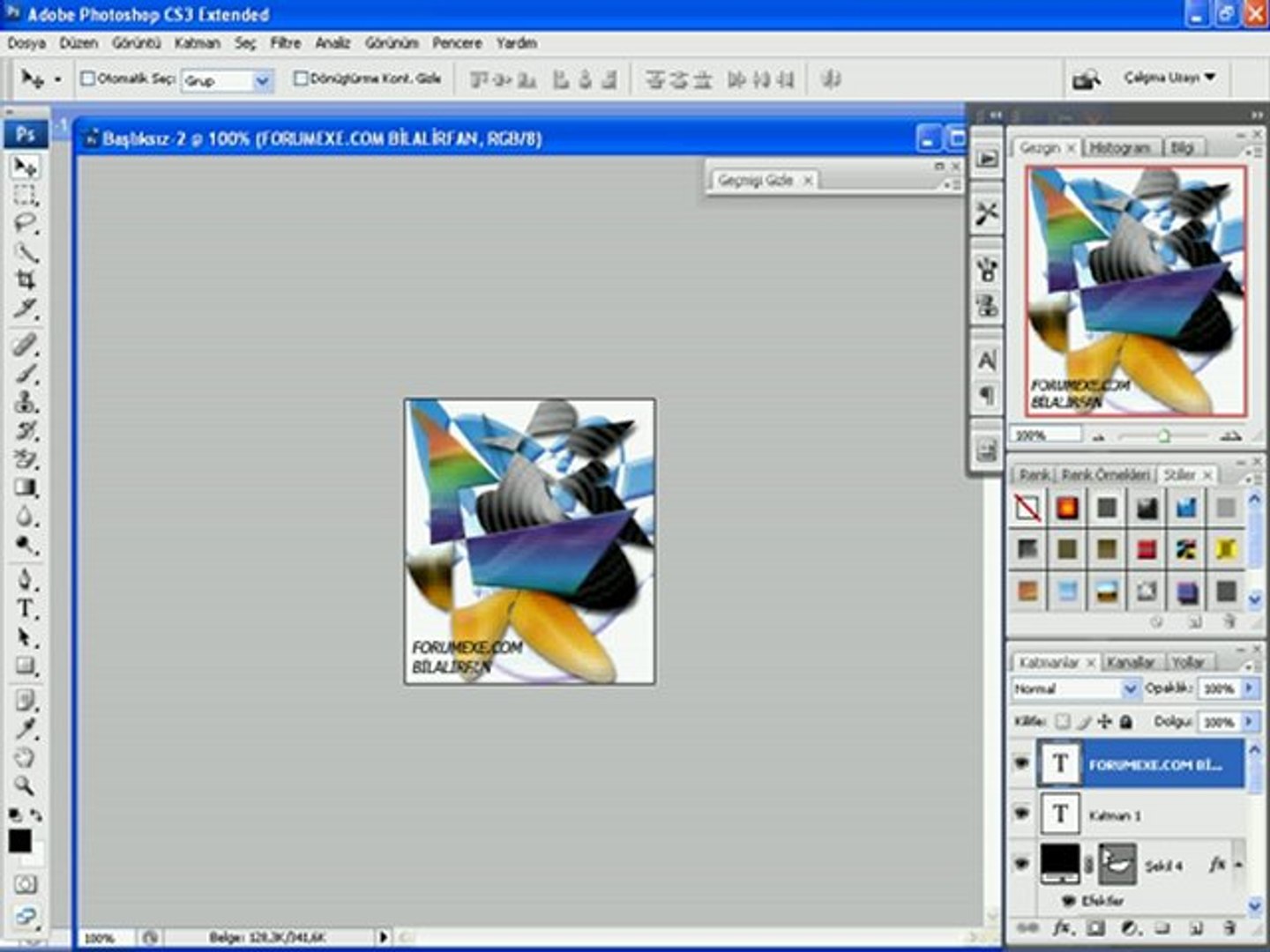Select the Eyedropper tool
The image size is (1270, 952).
click(x=26, y=728)
